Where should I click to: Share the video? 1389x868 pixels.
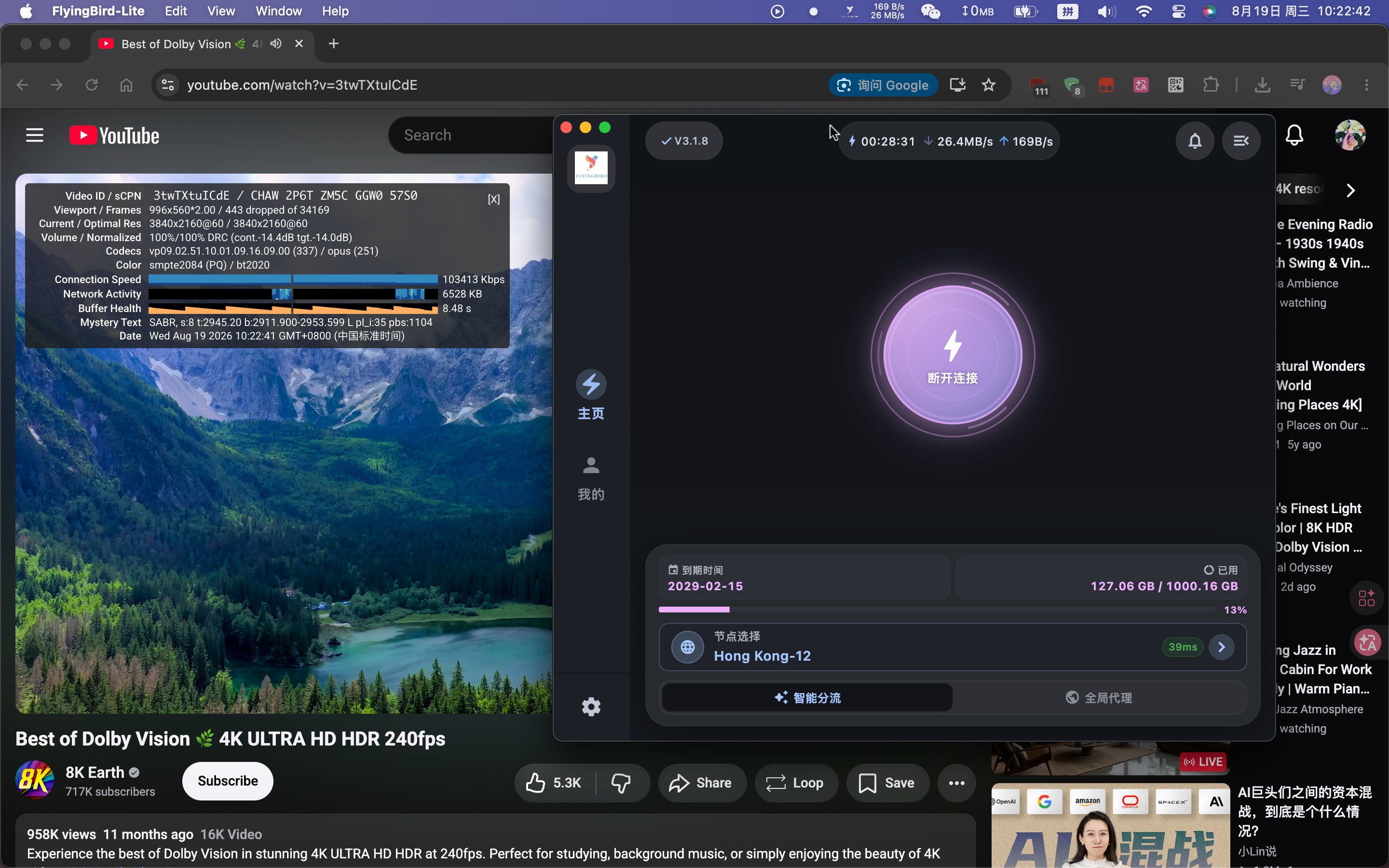tap(701, 783)
